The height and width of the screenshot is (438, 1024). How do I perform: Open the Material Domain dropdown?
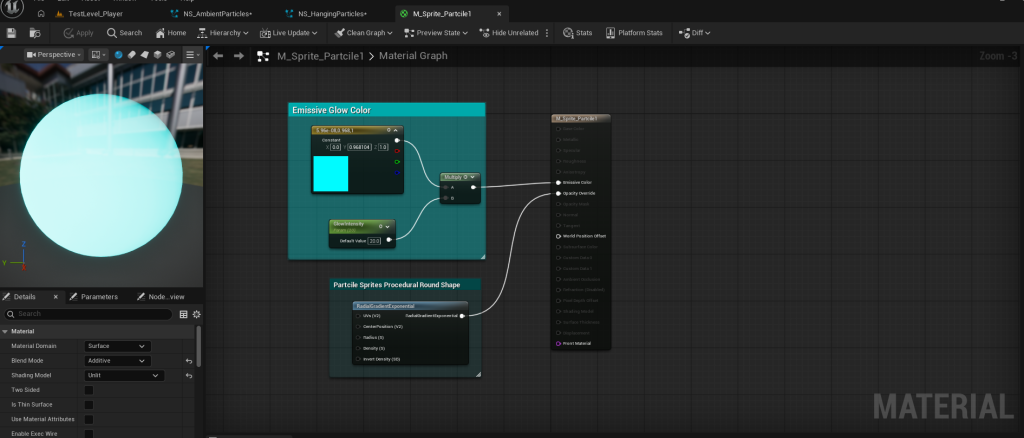[x=117, y=346]
